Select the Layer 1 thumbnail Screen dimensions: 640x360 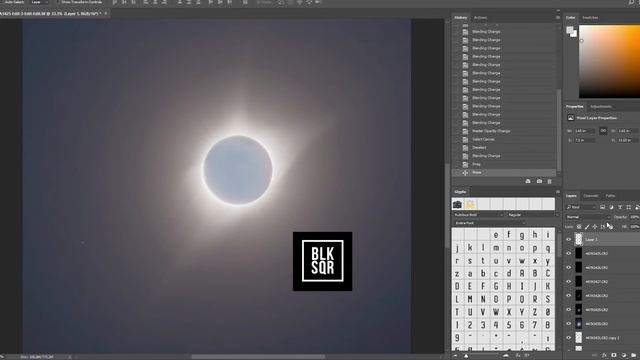click(579, 240)
